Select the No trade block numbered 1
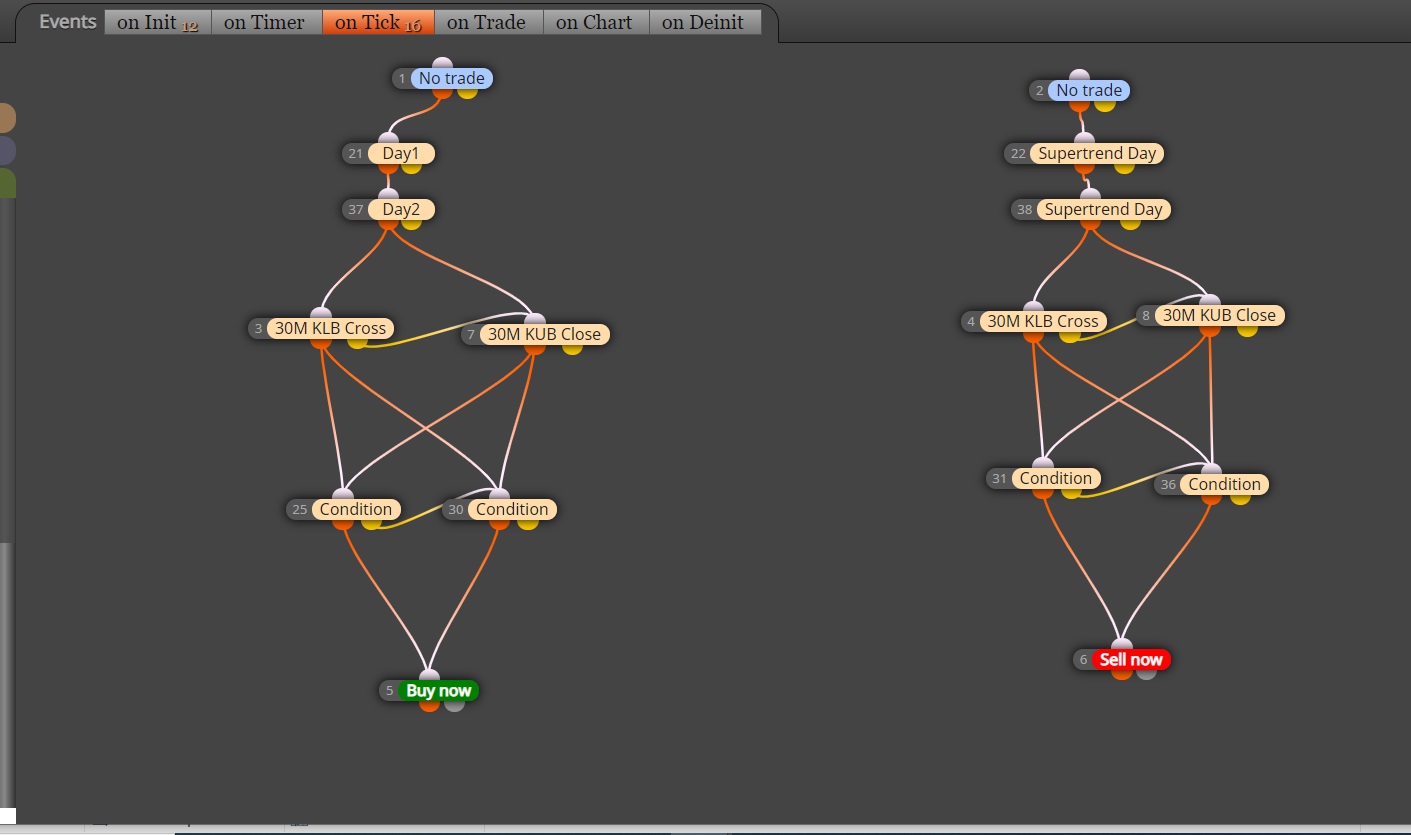Screen dimensions: 1411x835 coord(451,78)
